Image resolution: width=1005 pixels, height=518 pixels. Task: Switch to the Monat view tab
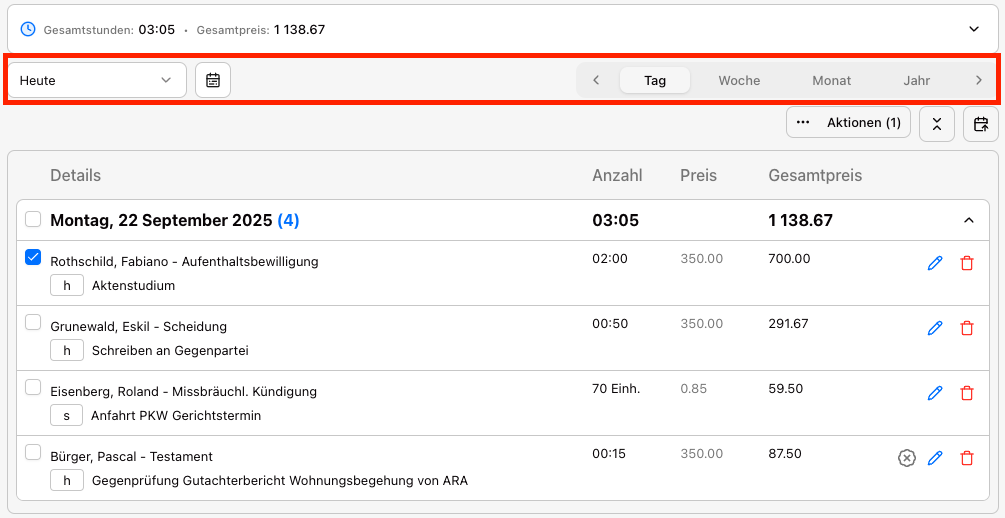pyautogui.click(x=831, y=80)
